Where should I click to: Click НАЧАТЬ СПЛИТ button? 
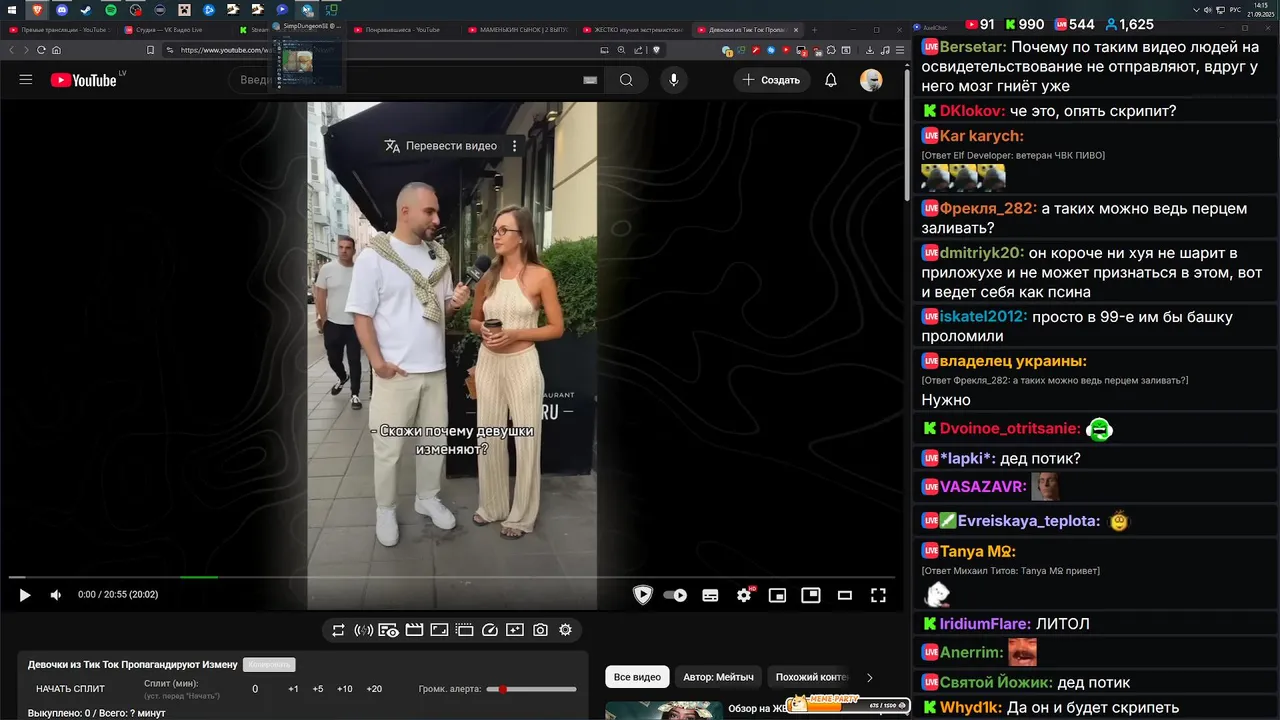70,689
